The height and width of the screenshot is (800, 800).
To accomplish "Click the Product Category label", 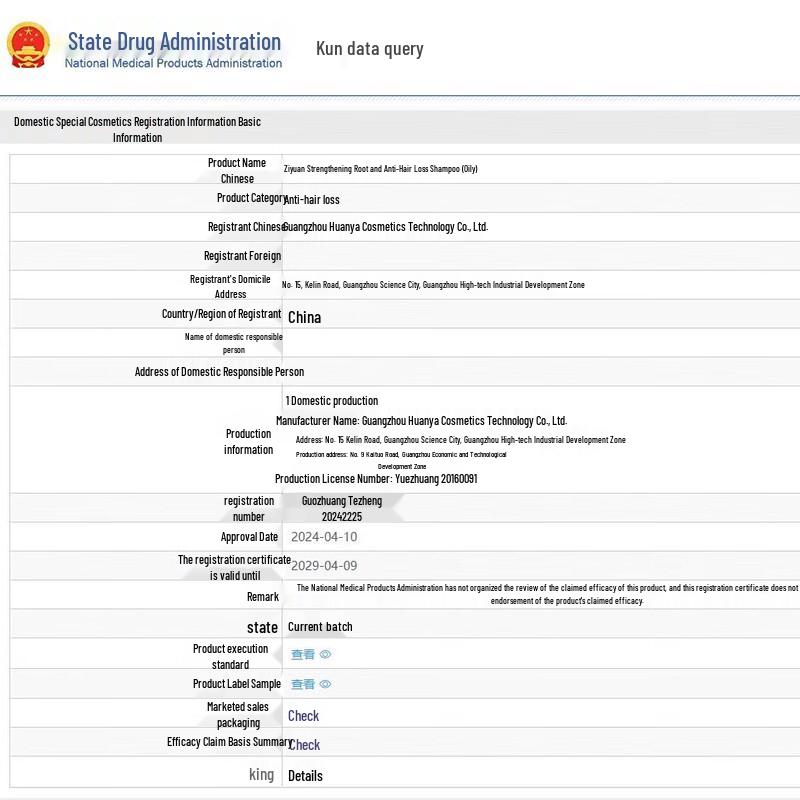I will (x=251, y=198).
